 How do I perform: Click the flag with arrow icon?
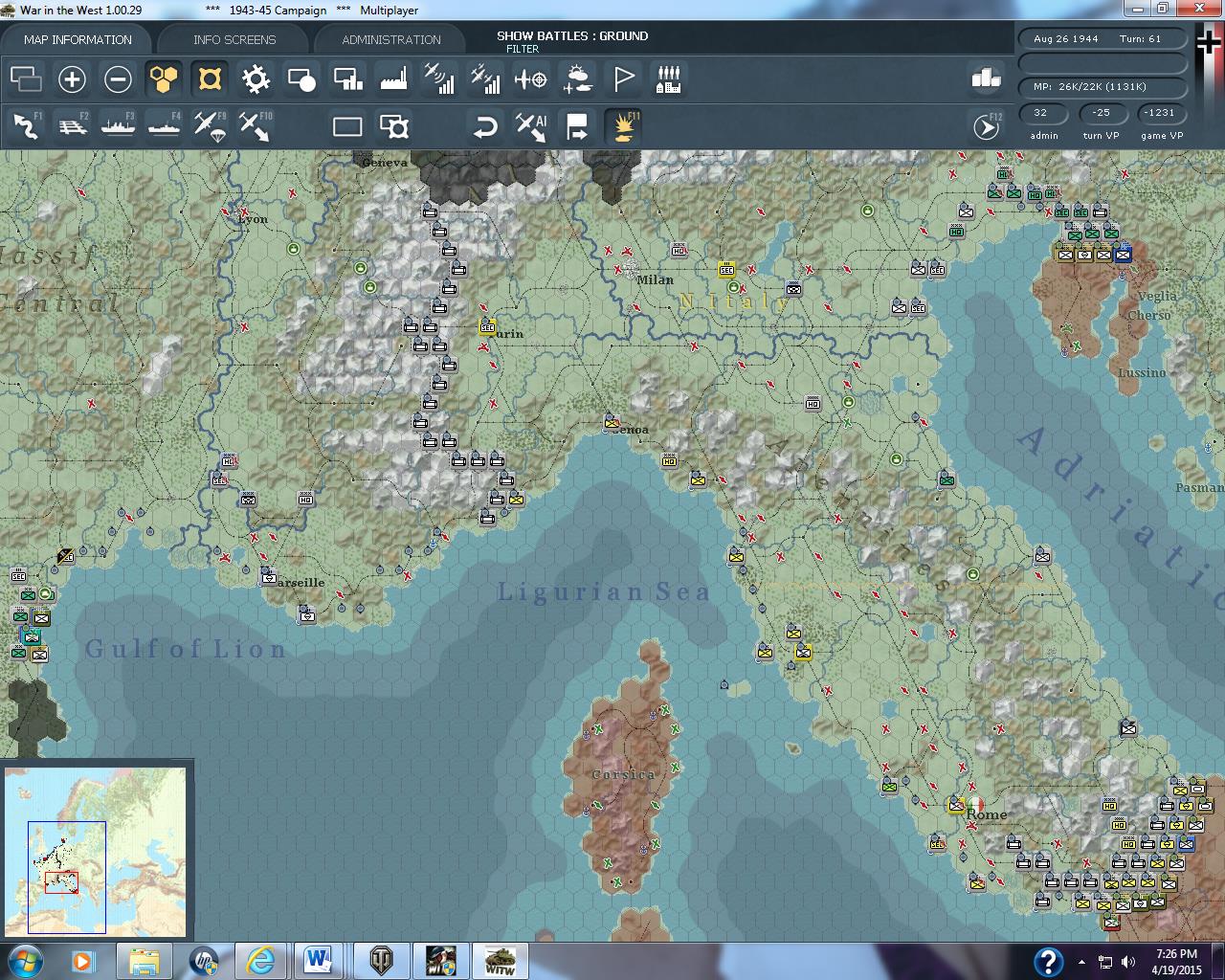(x=577, y=126)
